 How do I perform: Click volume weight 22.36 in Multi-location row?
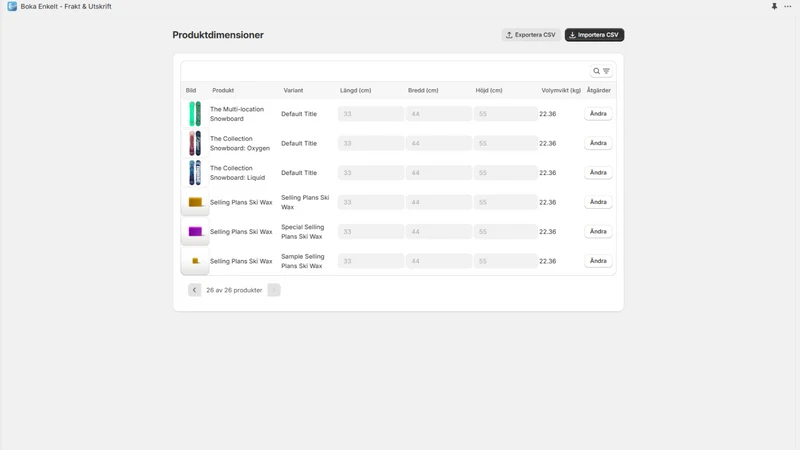pyautogui.click(x=547, y=114)
